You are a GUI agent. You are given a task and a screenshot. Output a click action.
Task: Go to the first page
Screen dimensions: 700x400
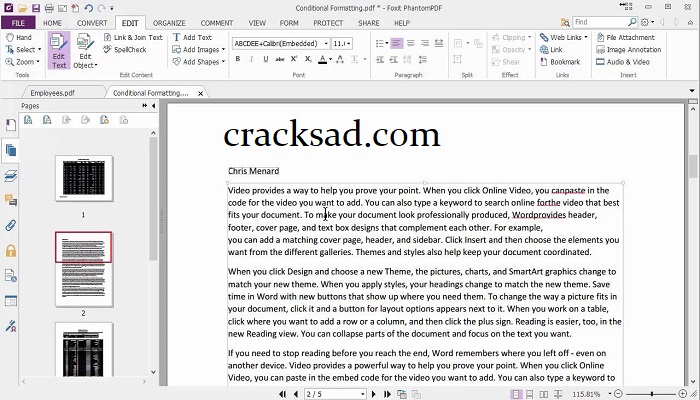tap(283, 394)
